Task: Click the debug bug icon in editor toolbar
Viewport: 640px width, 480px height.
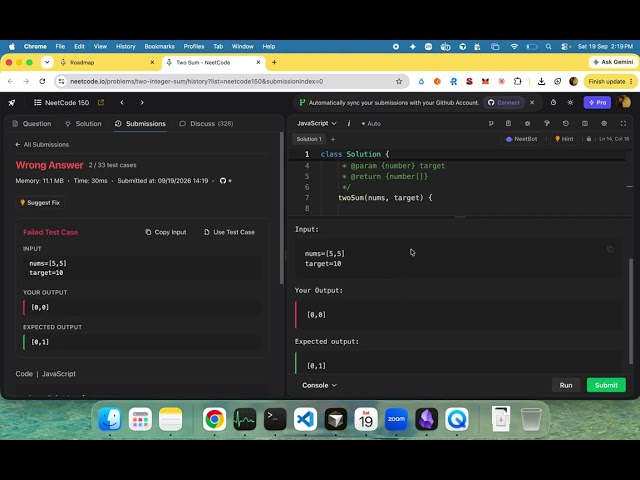Action: pyautogui.click(x=527, y=123)
